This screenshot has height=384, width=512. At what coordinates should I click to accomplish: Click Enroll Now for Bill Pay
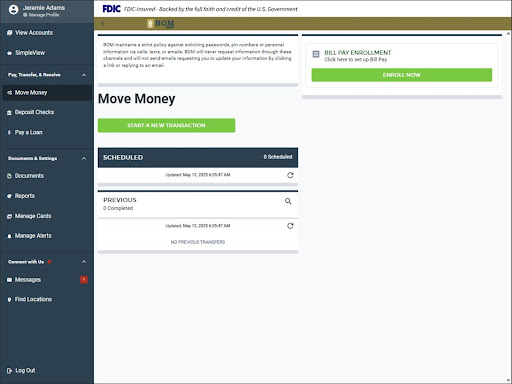(x=402, y=75)
